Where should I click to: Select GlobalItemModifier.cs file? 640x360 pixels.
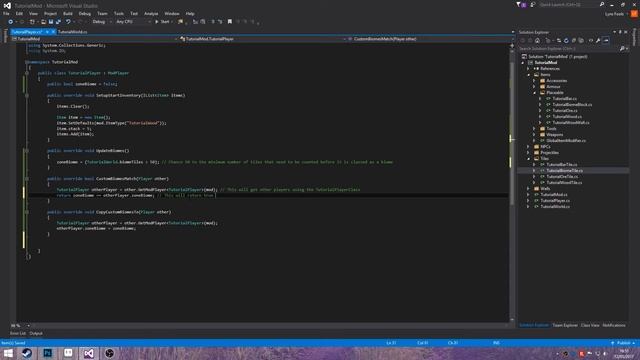(566, 140)
